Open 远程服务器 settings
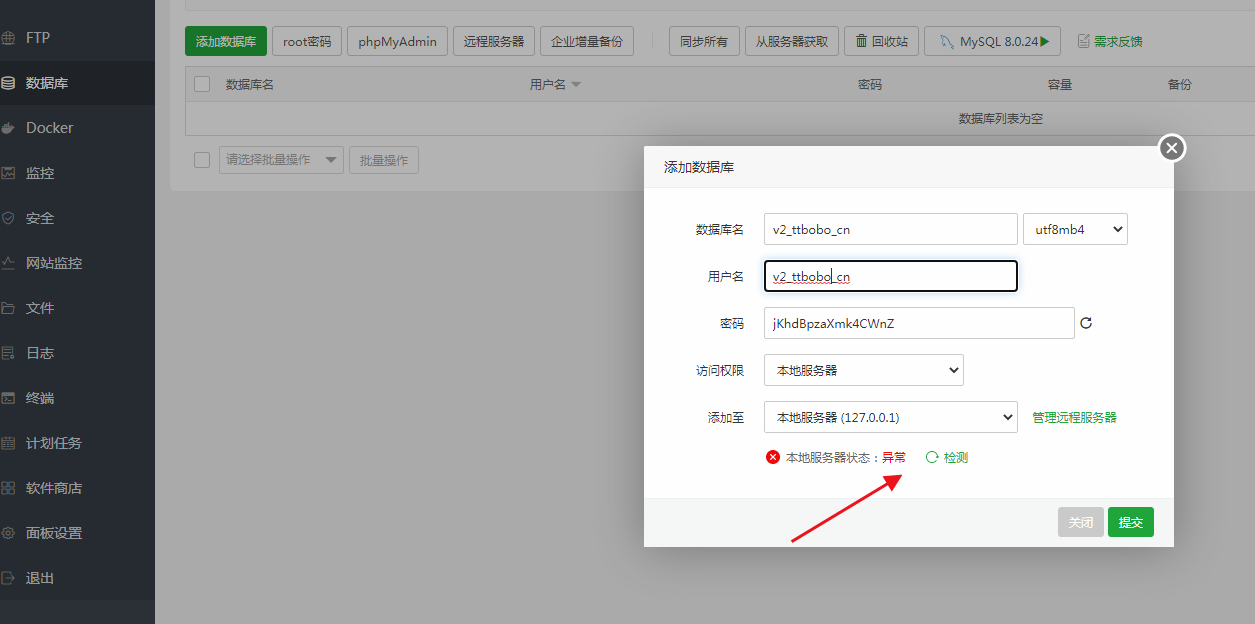 pos(494,41)
